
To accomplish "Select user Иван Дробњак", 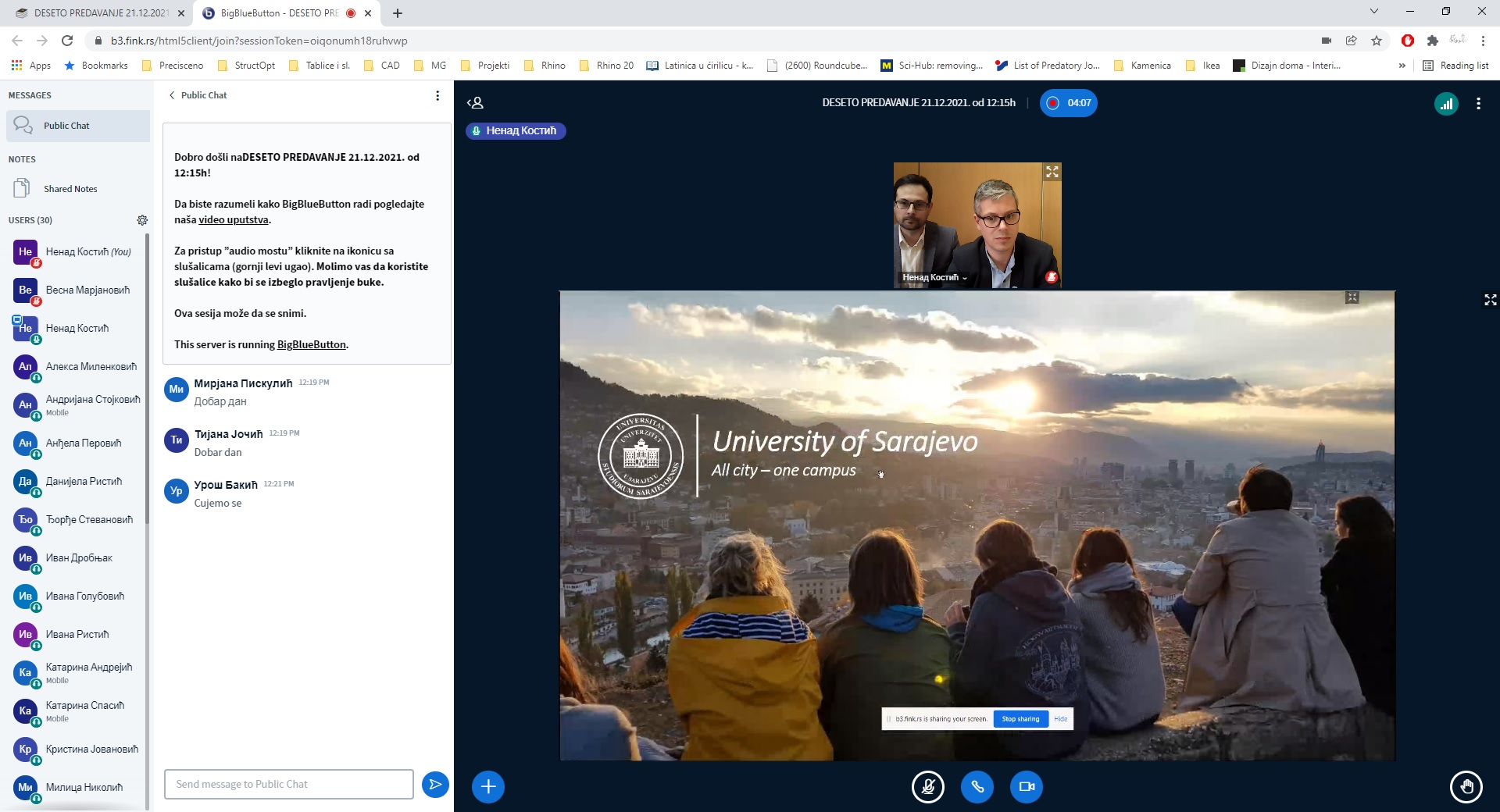I will pyautogui.click(x=77, y=557).
